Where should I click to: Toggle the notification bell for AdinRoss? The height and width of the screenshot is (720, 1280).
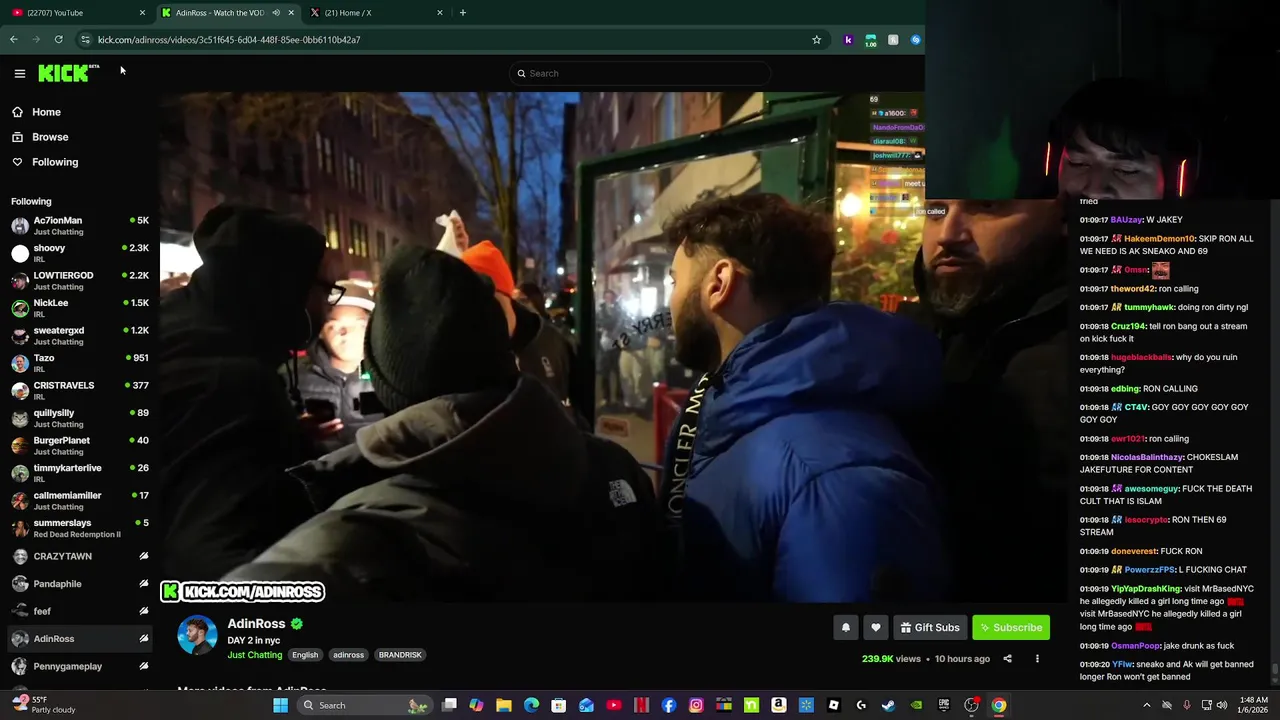pyautogui.click(x=845, y=627)
